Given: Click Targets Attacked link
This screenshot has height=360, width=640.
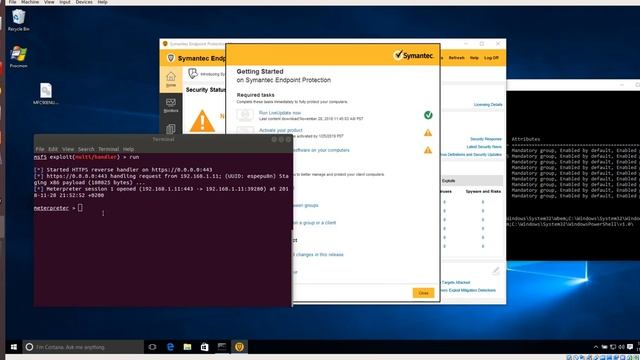Looking at the screenshot, I should coord(456,282).
